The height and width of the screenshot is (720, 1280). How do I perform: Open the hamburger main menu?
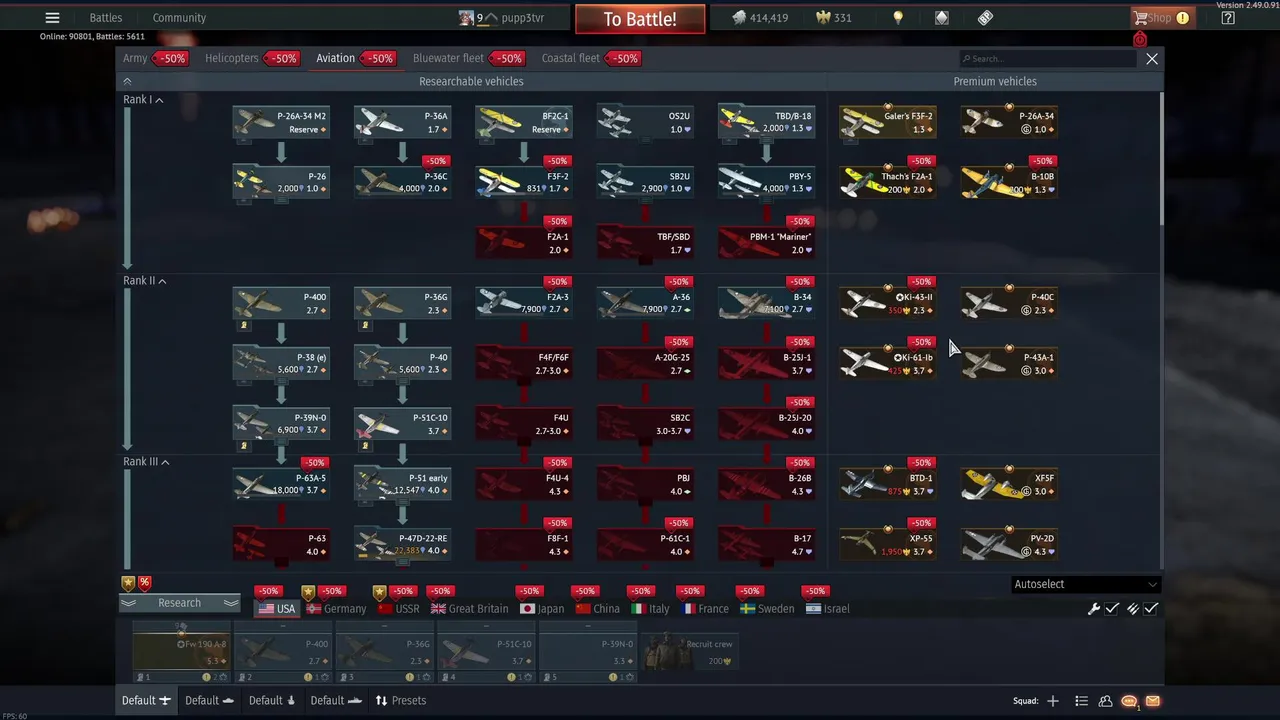pos(52,17)
